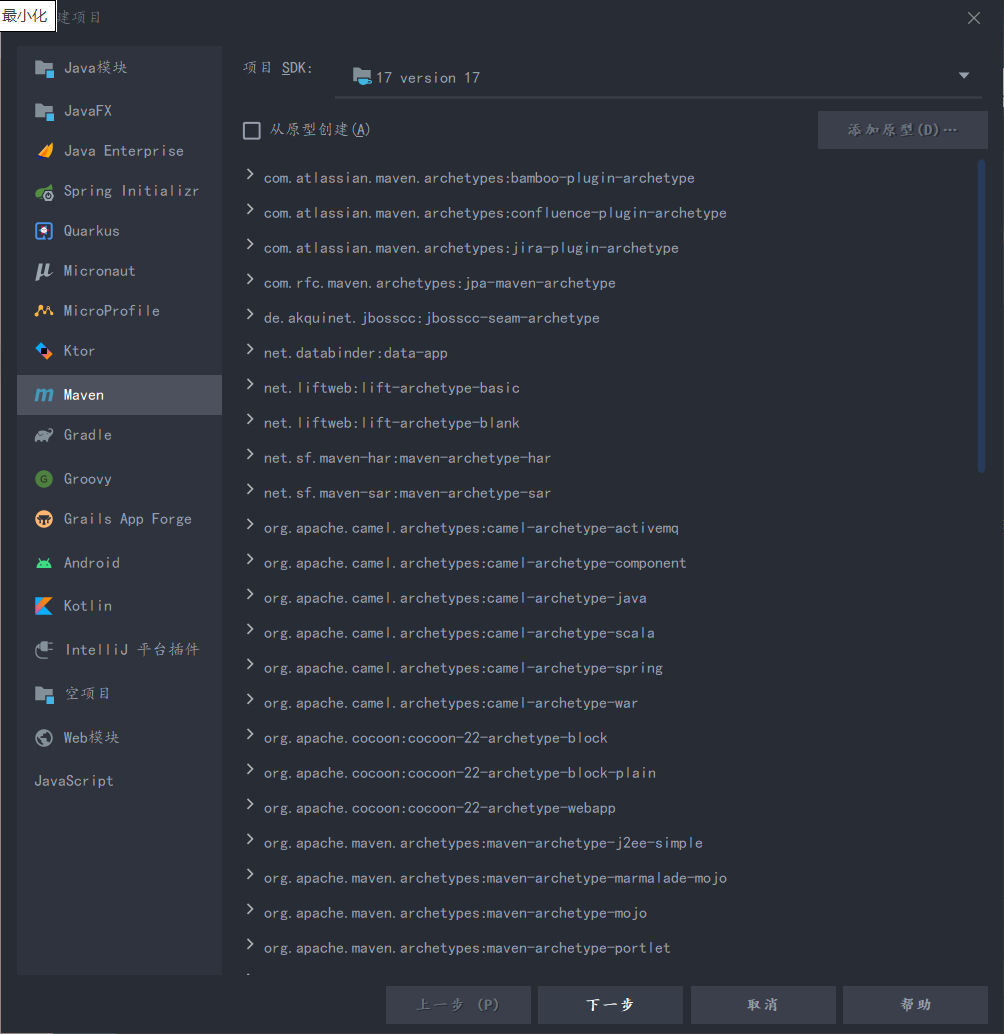This screenshot has width=1004, height=1034.
Task: Select maven-archetype-marmalade-mojo entry
Action: pyautogui.click(x=495, y=877)
